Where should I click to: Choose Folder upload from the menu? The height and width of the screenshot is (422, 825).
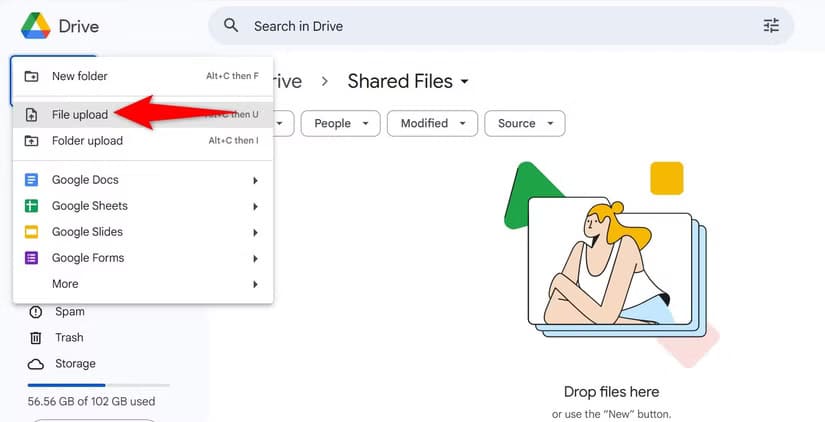(143, 140)
